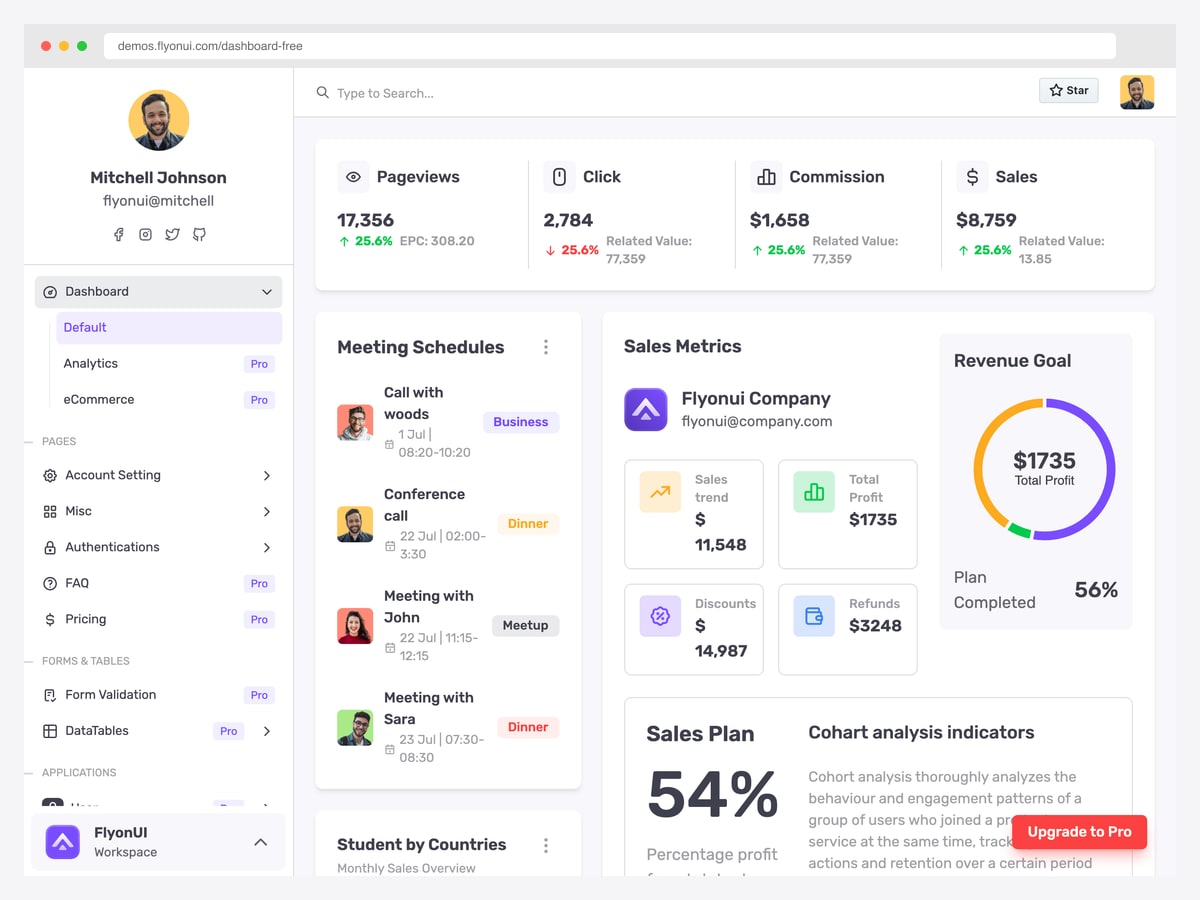Open the FlyonUI Workspace switcher chevron
The width and height of the screenshot is (1200, 900).
point(261,842)
